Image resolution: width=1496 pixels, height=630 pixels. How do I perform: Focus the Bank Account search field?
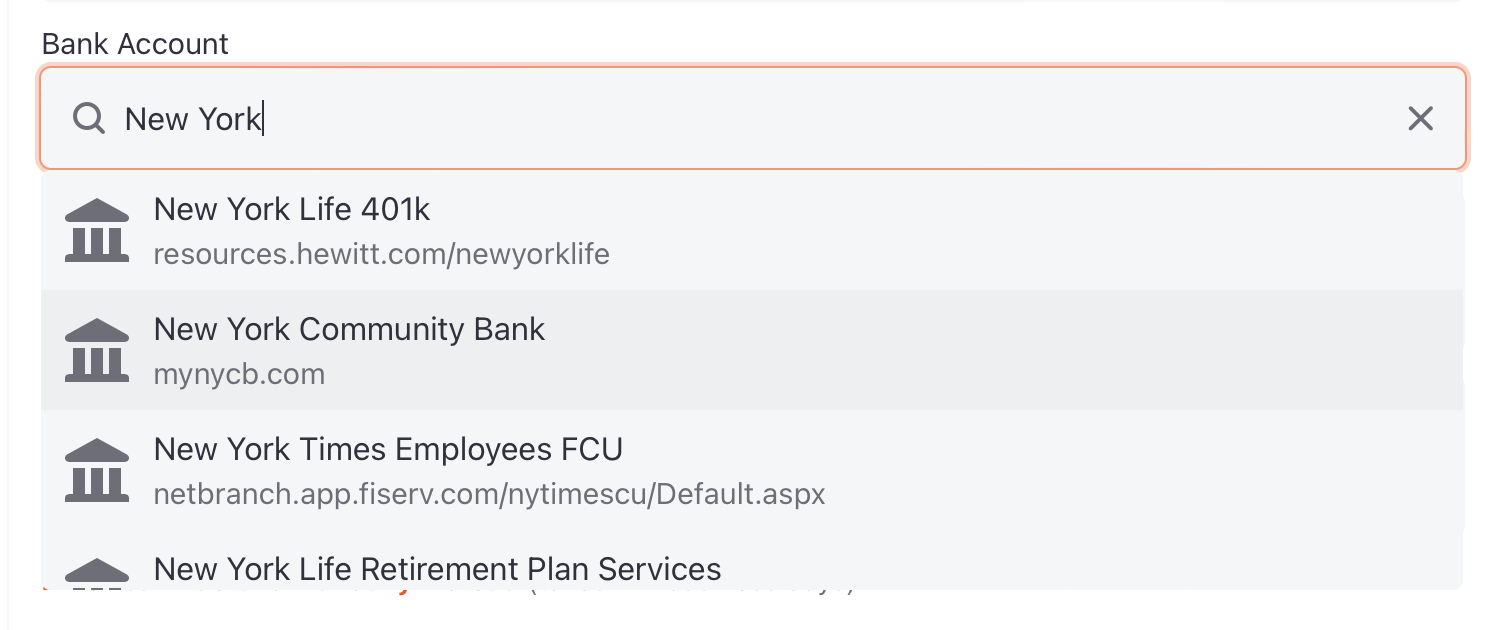pyautogui.click(x=752, y=119)
